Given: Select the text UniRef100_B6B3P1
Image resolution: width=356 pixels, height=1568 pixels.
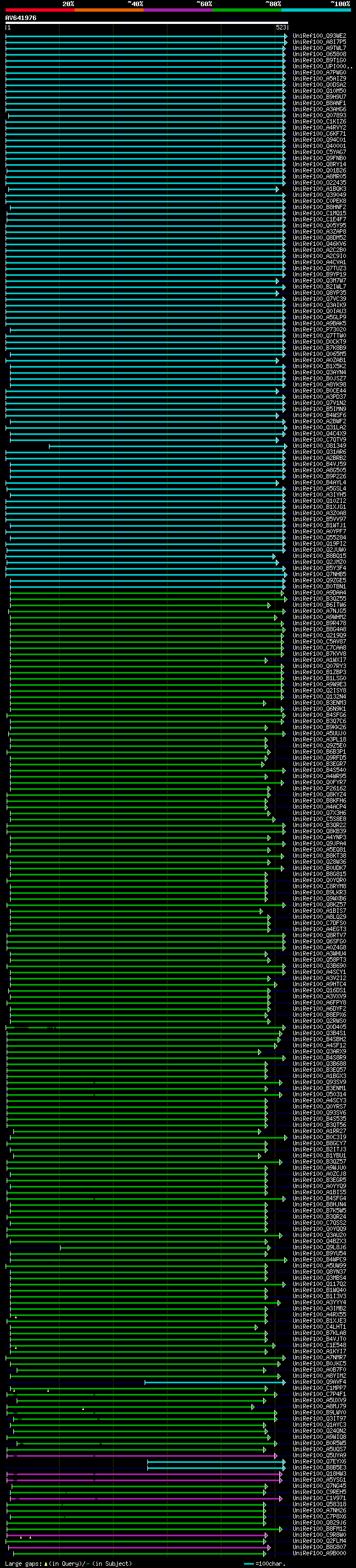Looking at the screenshot, I should (319, 752).
